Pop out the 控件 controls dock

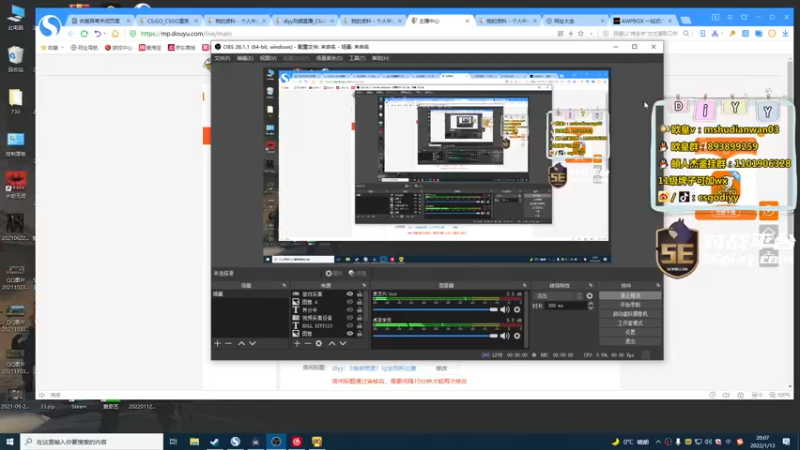pyautogui.click(x=658, y=285)
